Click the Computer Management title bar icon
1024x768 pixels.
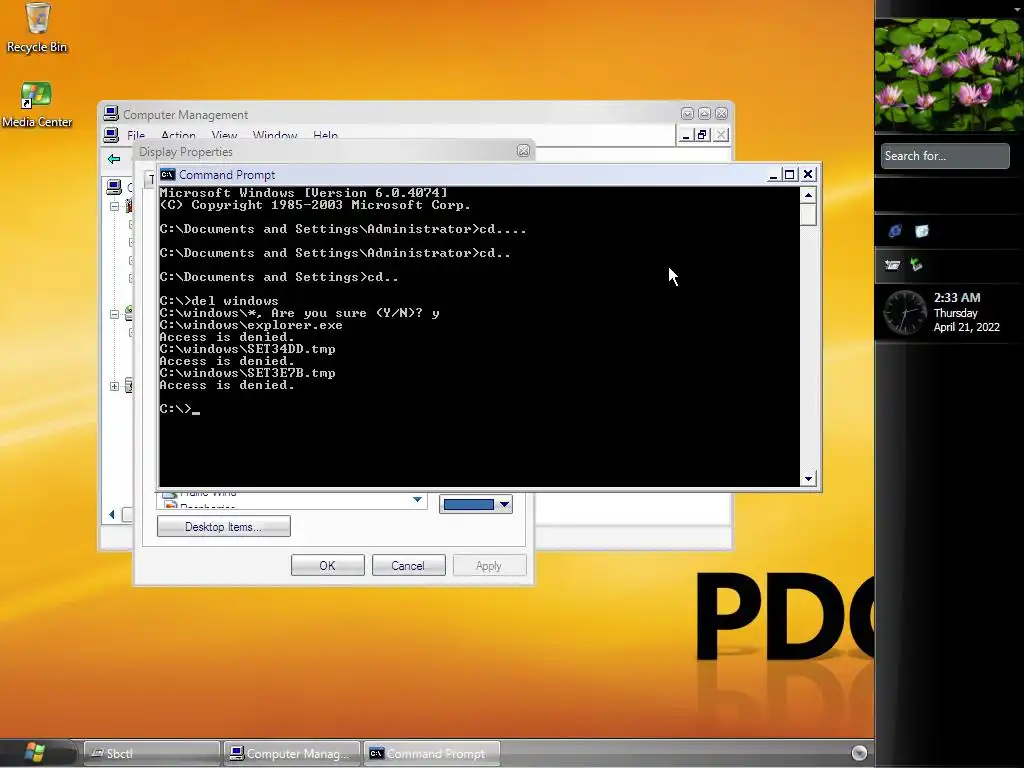tap(111, 114)
